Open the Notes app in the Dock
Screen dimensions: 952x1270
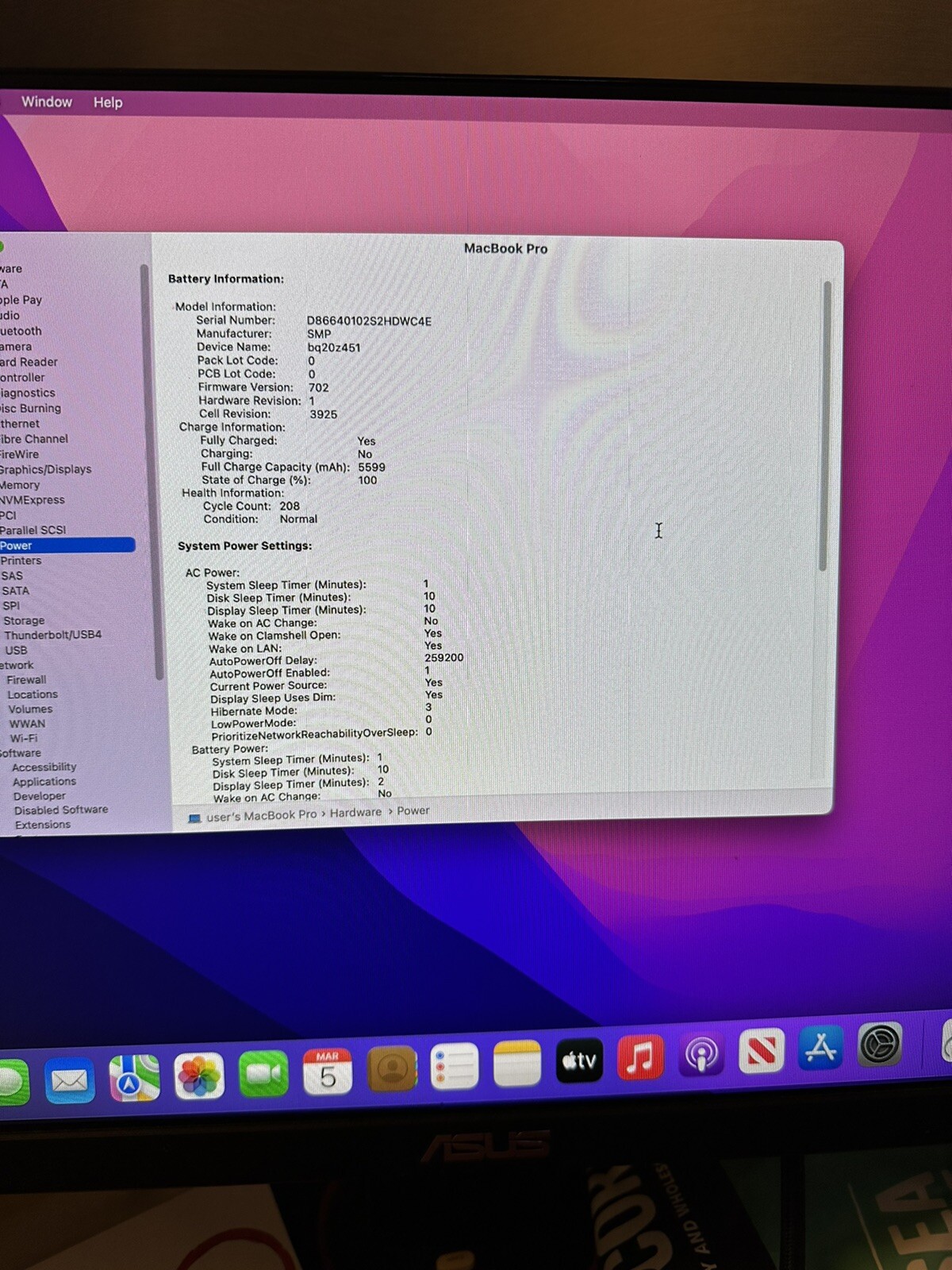[517, 1063]
